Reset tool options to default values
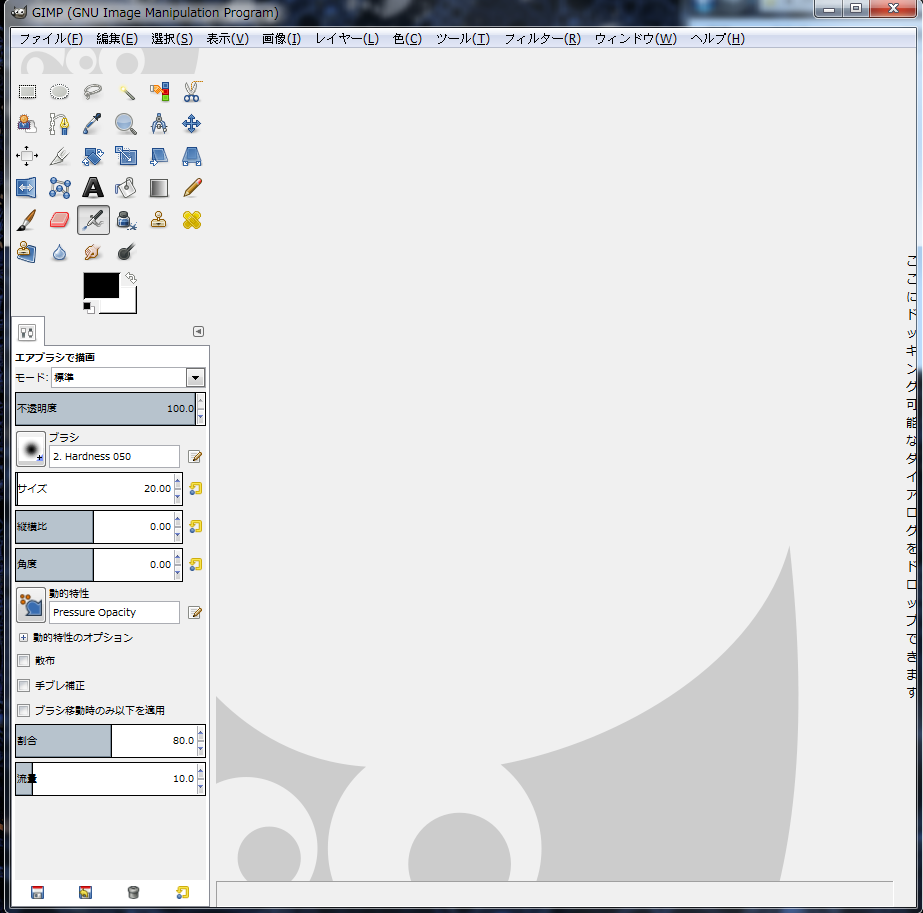The height and width of the screenshot is (913, 923). coord(182,892)
